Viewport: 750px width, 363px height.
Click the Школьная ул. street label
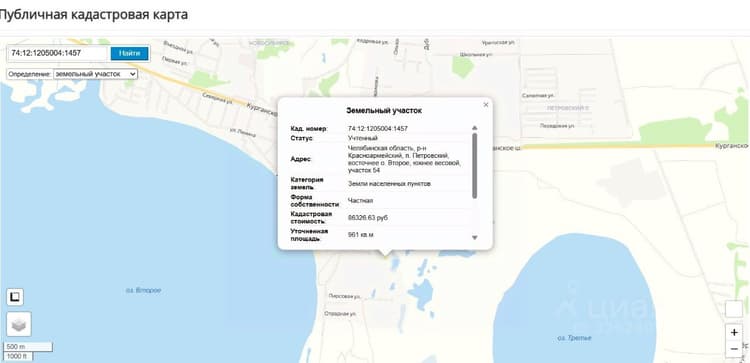(x=475, y=55)
